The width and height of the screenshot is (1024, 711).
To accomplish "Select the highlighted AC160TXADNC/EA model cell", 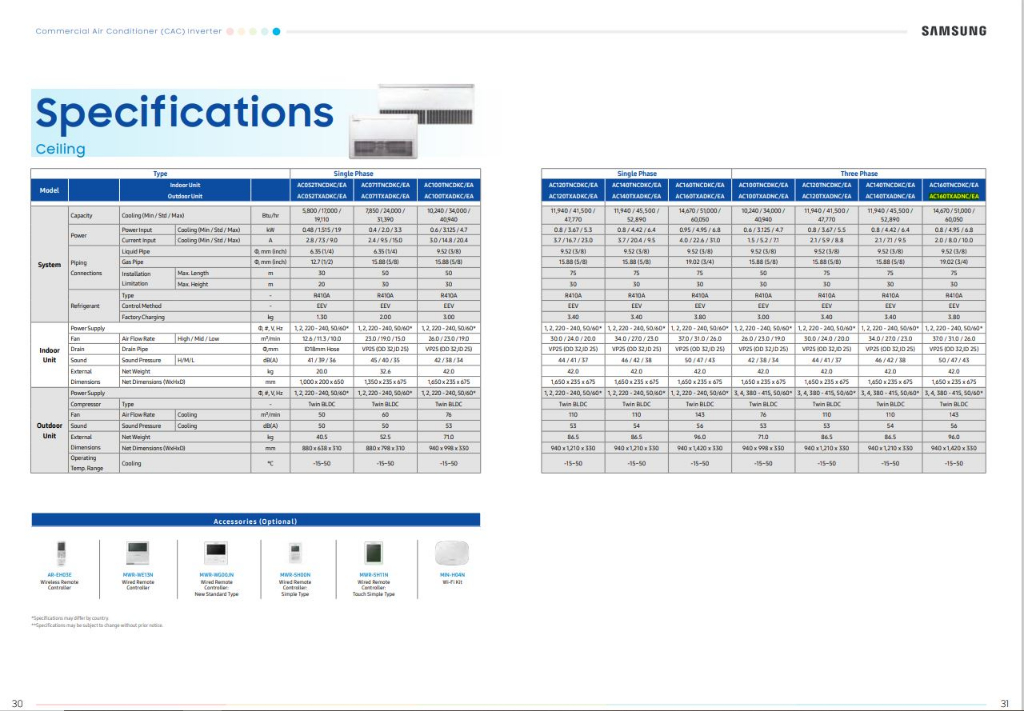I will pos(953,196).
